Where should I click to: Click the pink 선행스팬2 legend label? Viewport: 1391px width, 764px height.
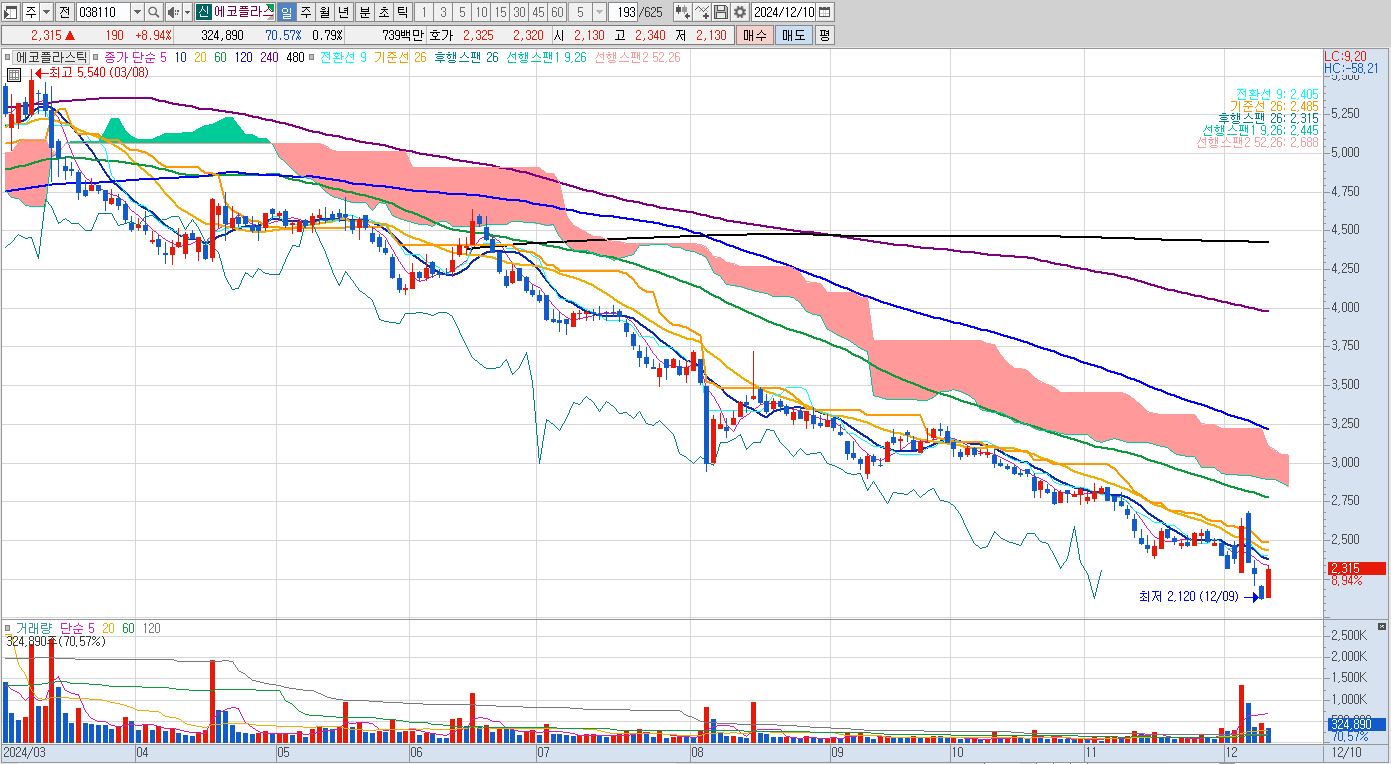637,57
